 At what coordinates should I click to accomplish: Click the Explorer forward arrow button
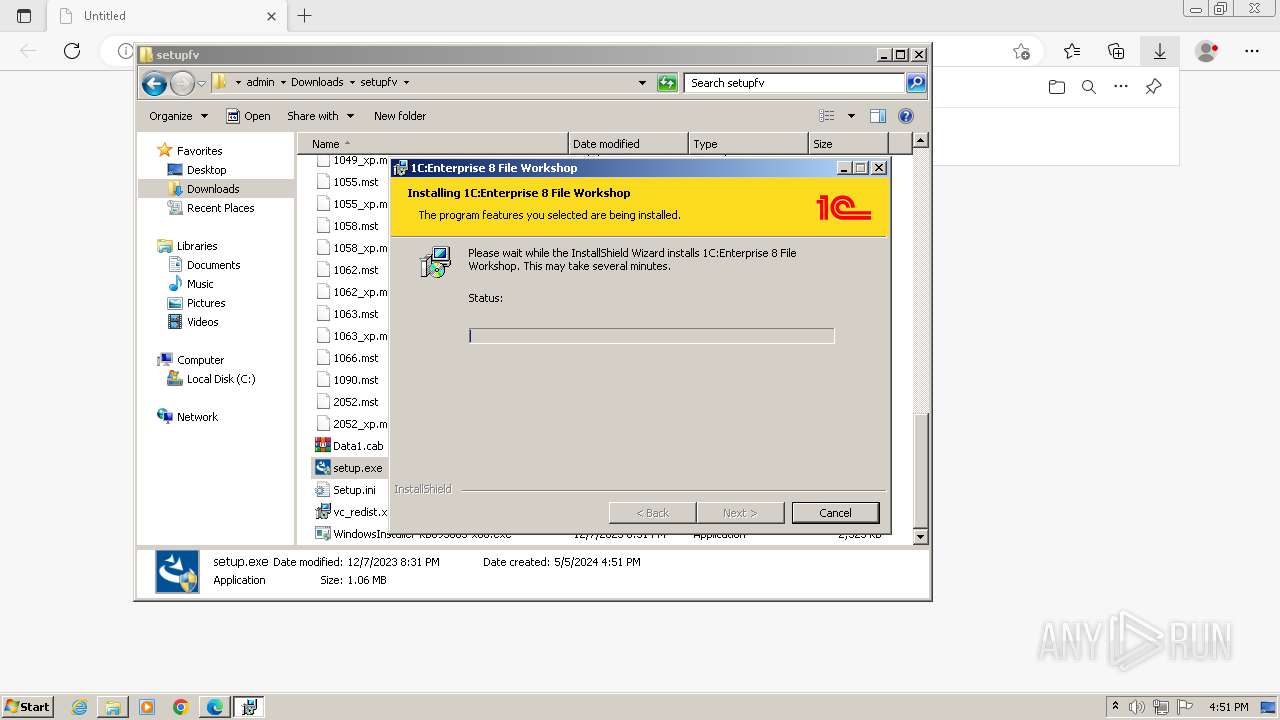click(182, 83)
